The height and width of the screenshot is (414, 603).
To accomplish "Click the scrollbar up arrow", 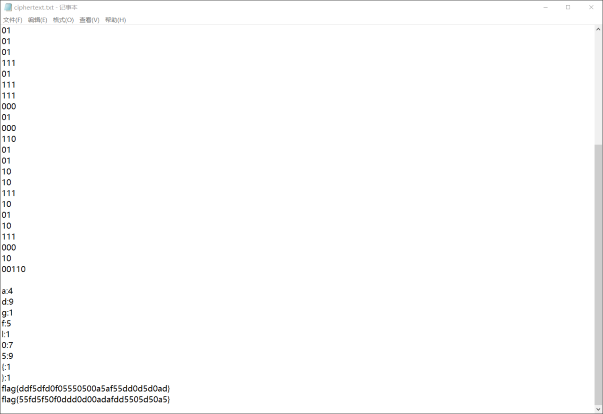I will click(x=598, y=29).
